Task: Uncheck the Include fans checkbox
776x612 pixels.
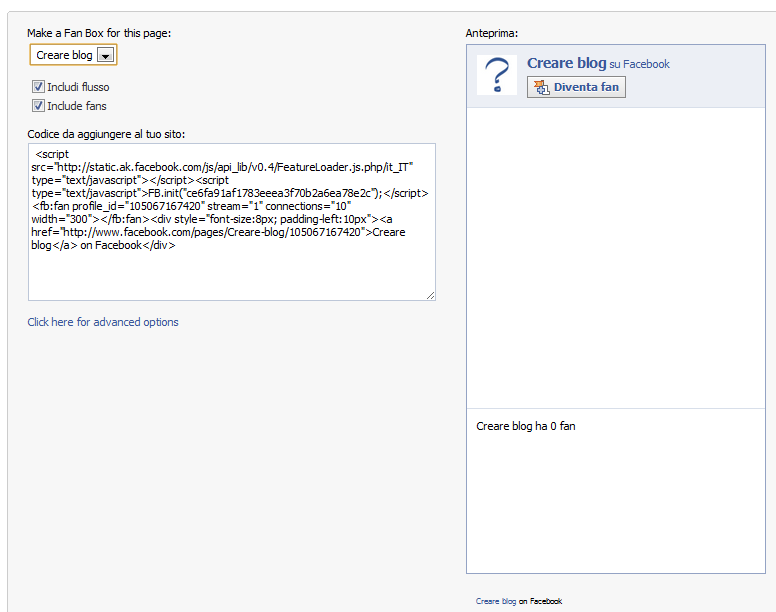Action: pyautogui.click(x=38, y=105)
